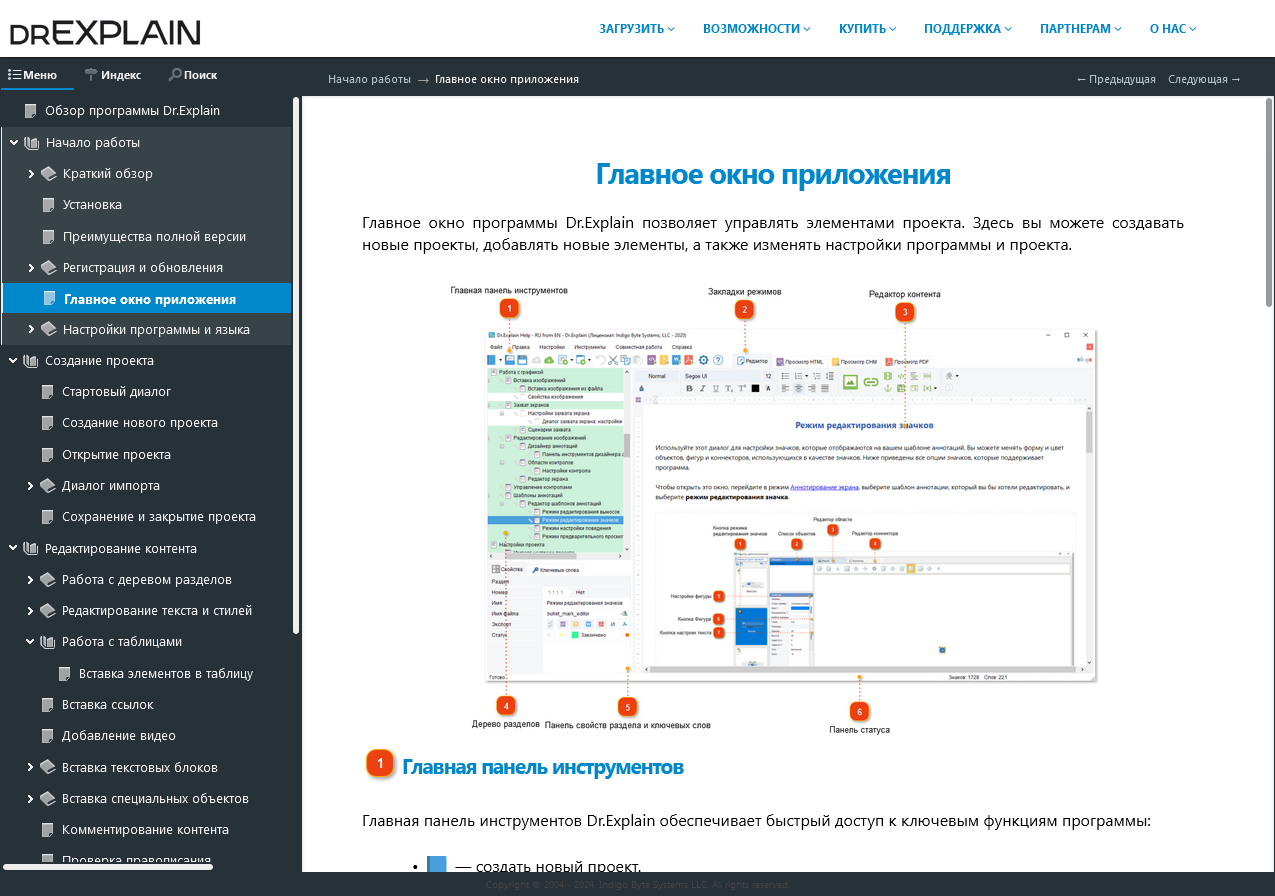This screenshot has width=1275, height=896.
Task: Click the page icon beside Установка
Action: coord(48,205)
